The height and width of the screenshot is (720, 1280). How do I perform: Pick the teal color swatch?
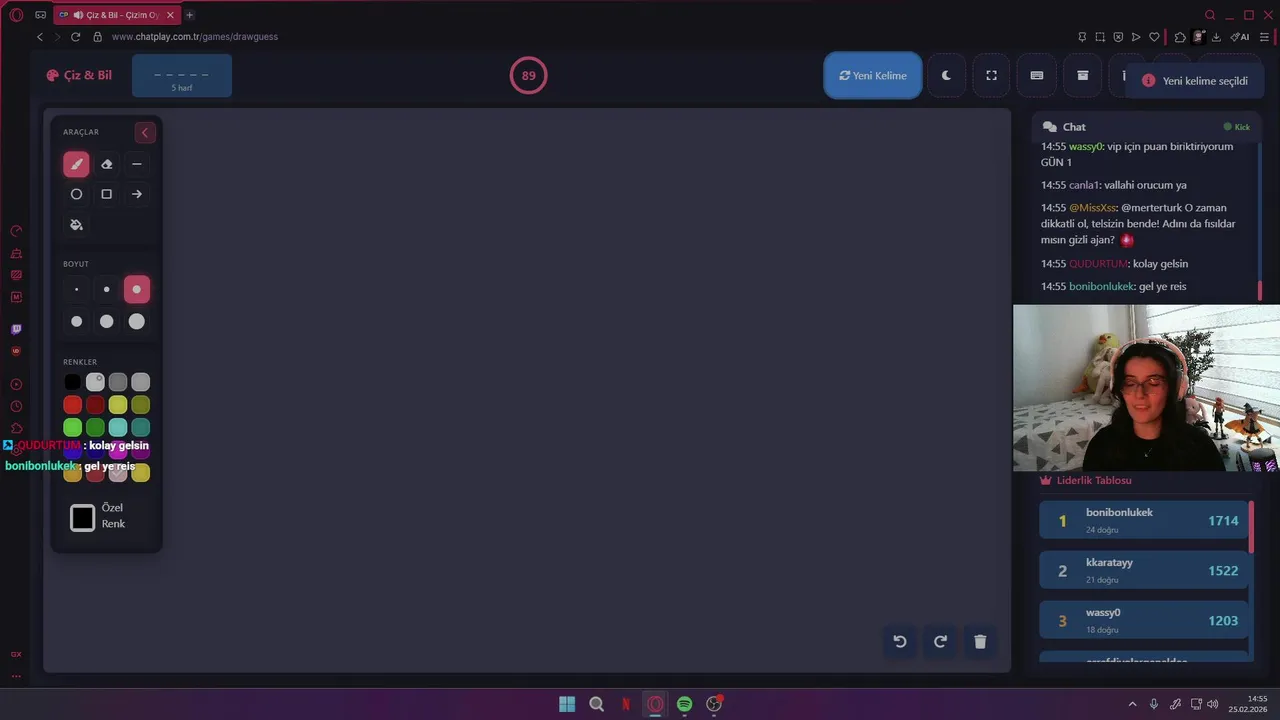[141, 428]
